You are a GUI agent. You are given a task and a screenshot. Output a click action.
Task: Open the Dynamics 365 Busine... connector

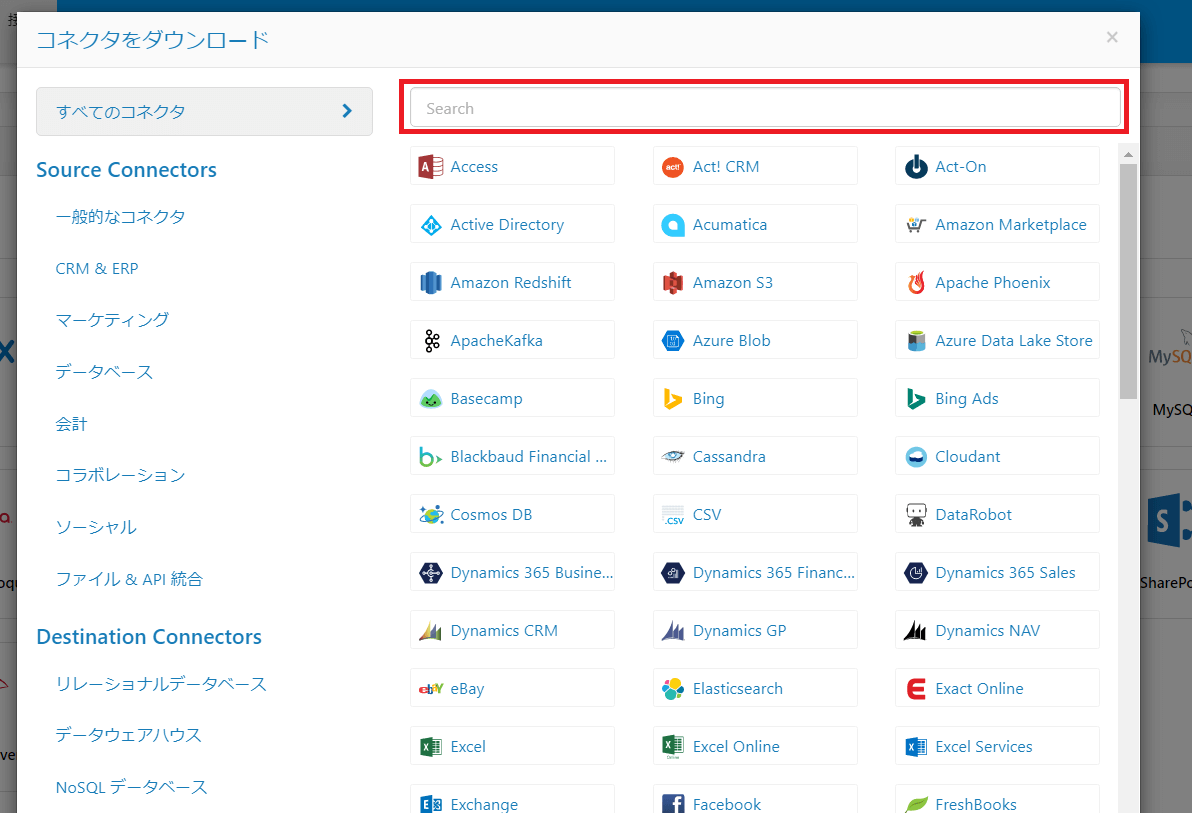click(x=512, y=572)
